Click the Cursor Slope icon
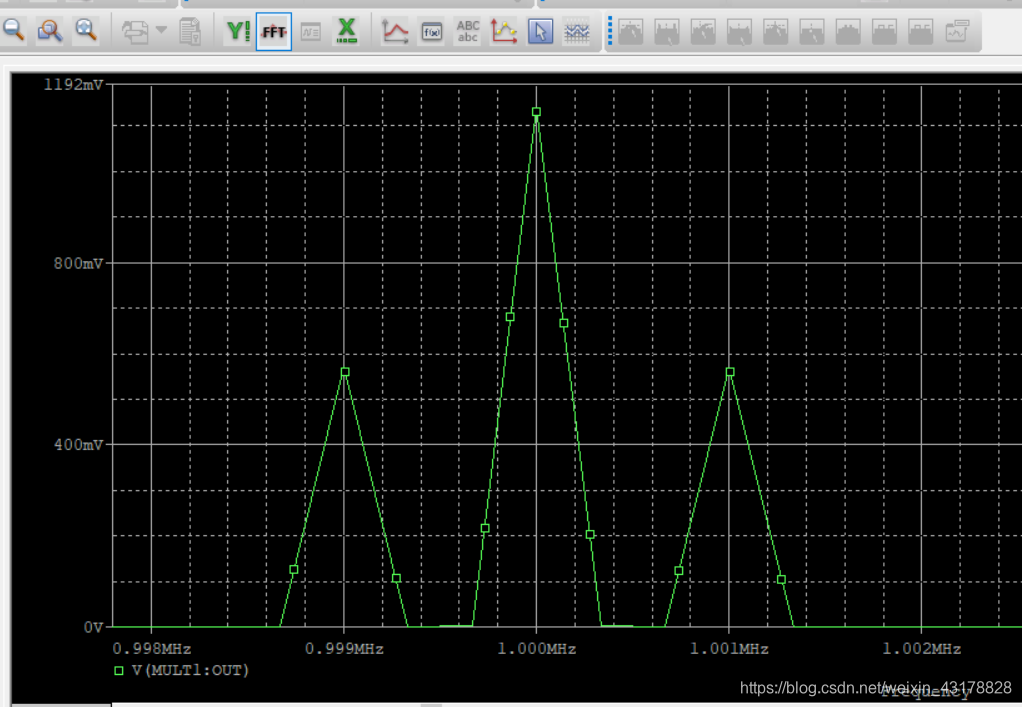 click(x=703, y=31)
